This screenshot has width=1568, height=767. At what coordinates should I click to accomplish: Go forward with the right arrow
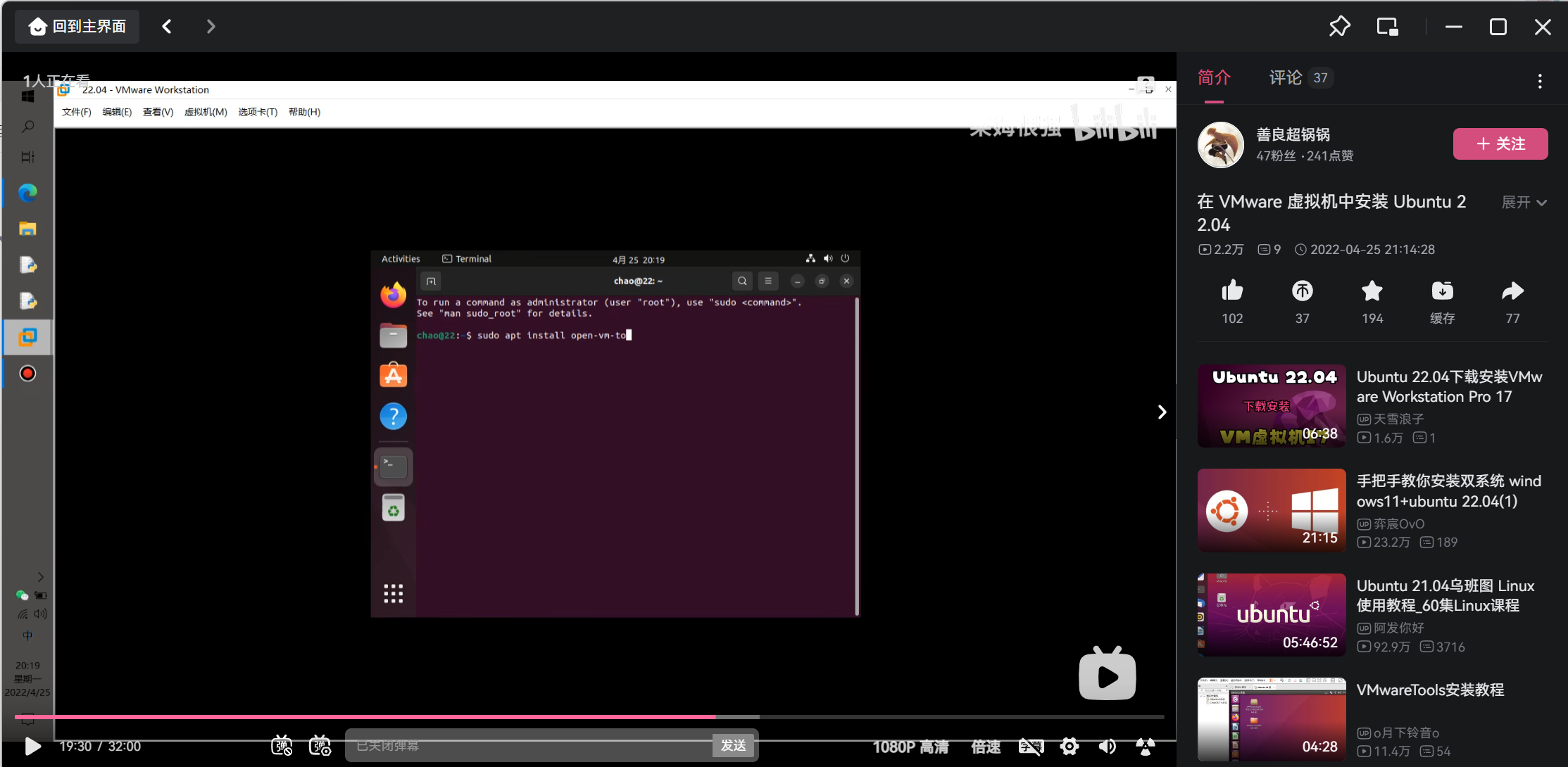(x=211, y=27)
